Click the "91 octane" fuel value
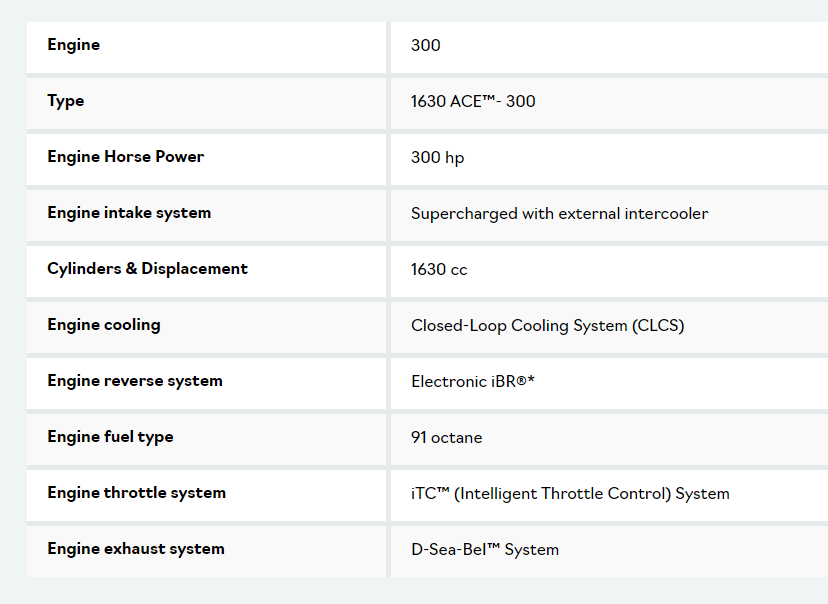 (446, 438)
